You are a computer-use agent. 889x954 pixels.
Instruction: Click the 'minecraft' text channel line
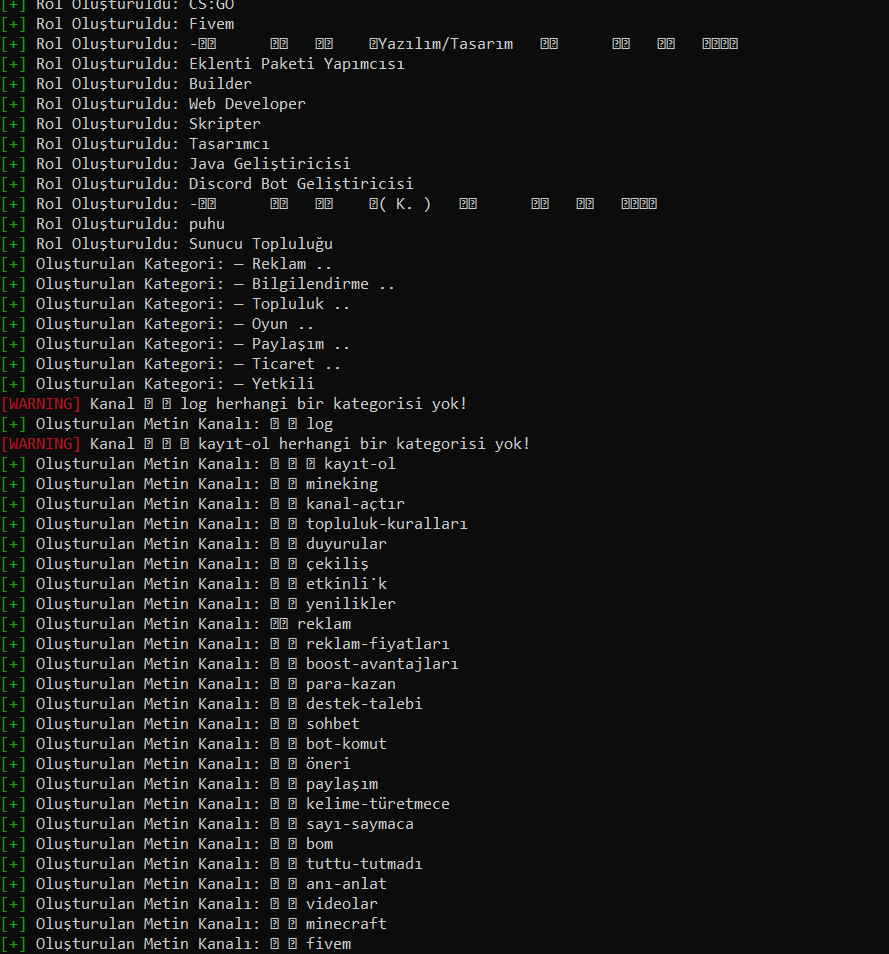pos(193,924)
